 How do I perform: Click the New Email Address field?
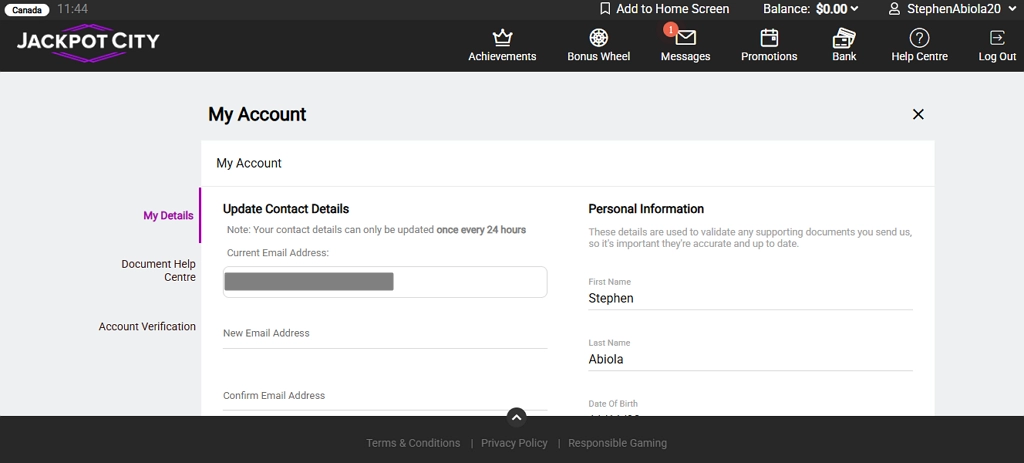[385, 334]
